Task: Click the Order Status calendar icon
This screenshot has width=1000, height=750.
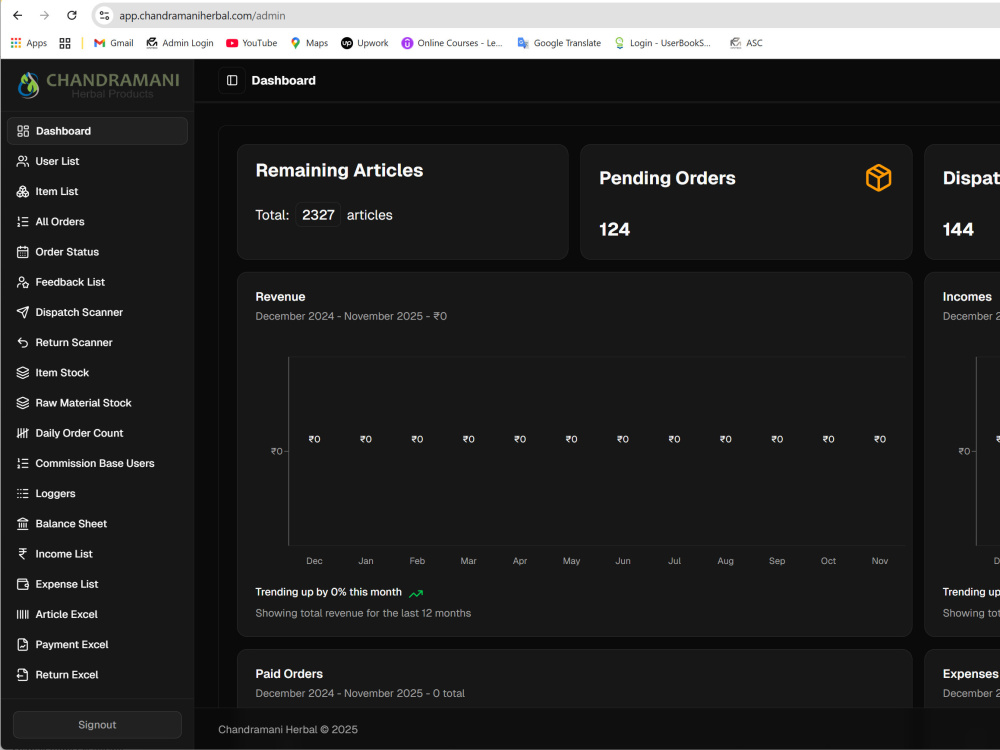Action: pos(23,252)
